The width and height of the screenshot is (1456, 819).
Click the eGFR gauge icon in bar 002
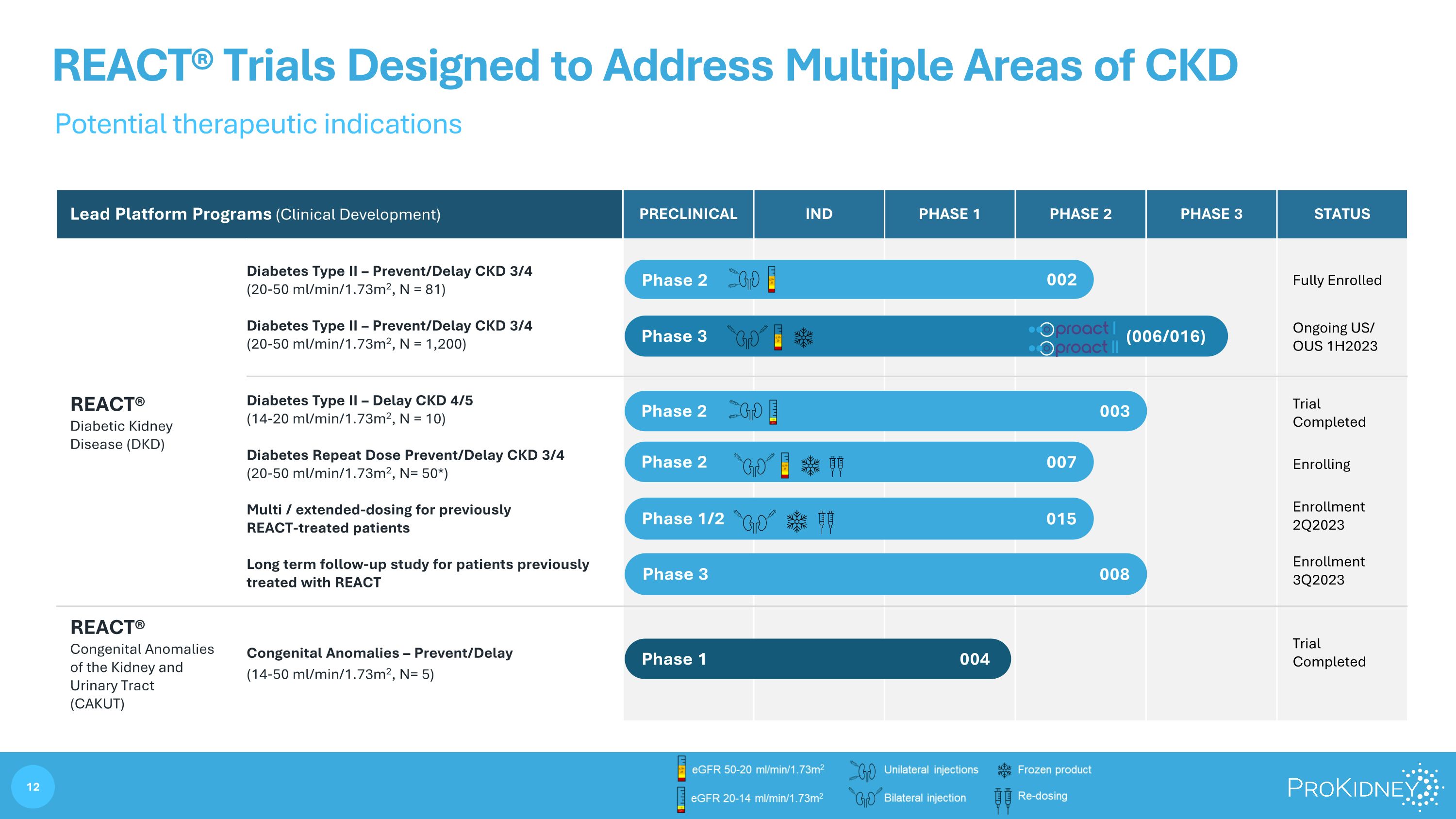click(x=772, y=279)
